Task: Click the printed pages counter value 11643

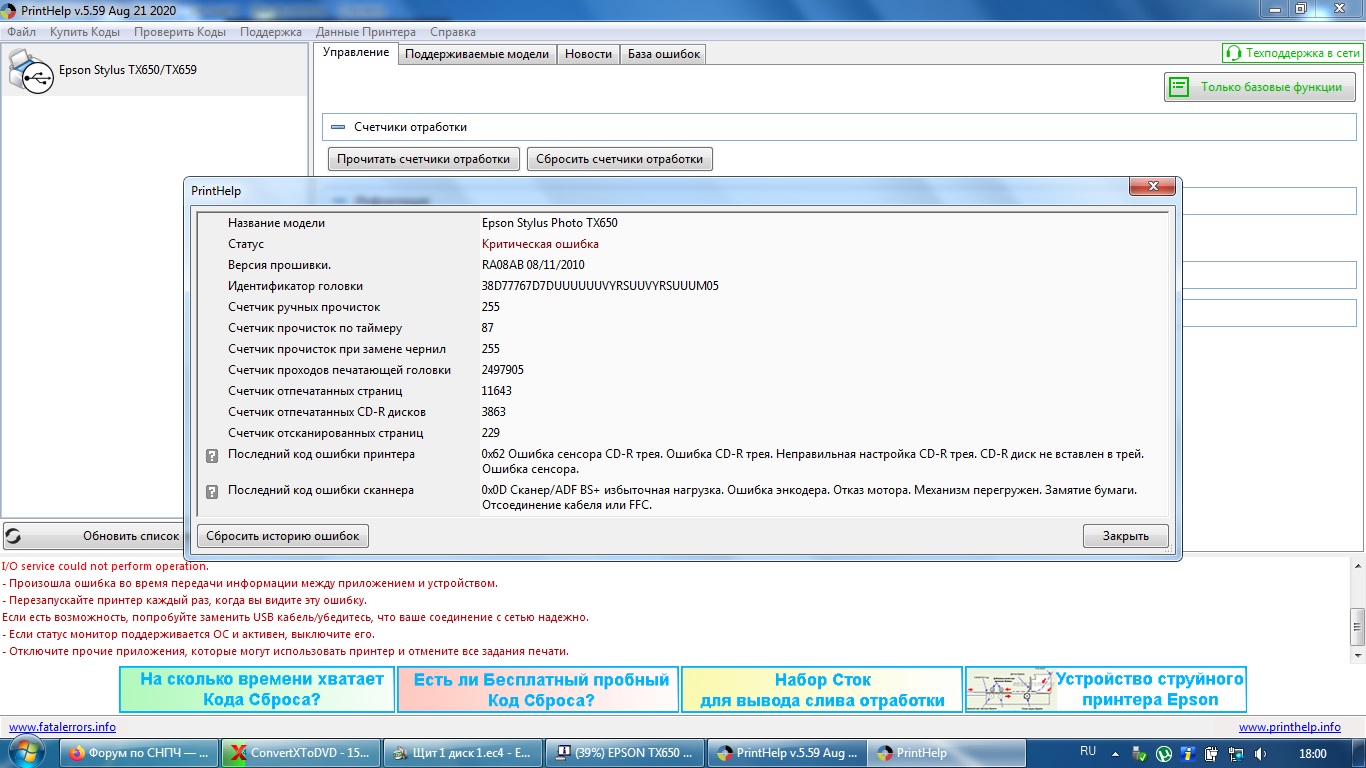Action: (497, 391)
